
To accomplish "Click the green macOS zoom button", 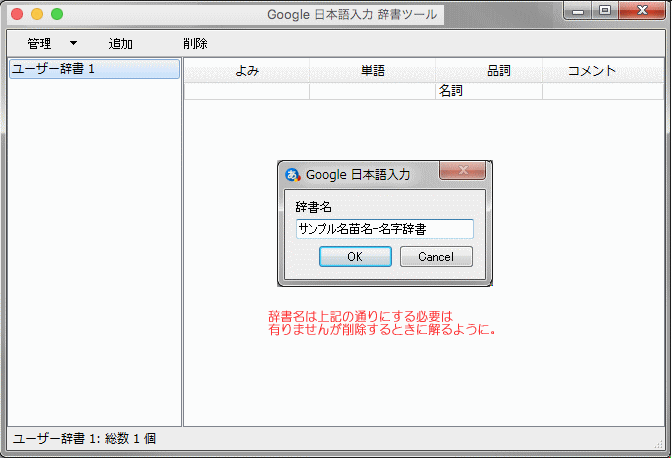I will pos(57,14).
